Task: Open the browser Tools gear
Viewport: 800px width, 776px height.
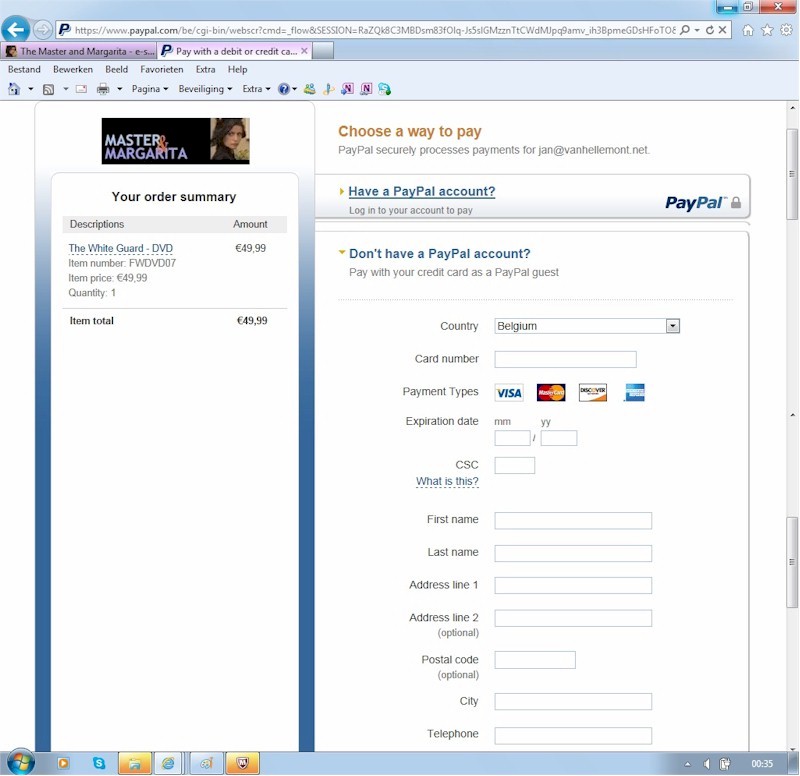Action: (786, 31)
